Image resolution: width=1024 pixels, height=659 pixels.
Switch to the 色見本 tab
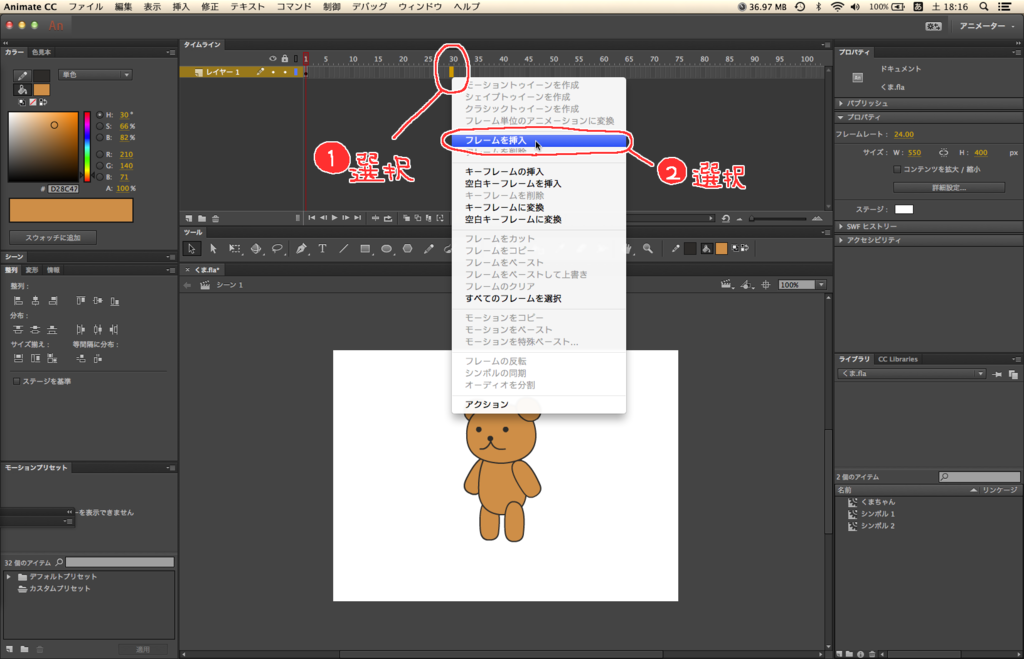tap(41, 52)
